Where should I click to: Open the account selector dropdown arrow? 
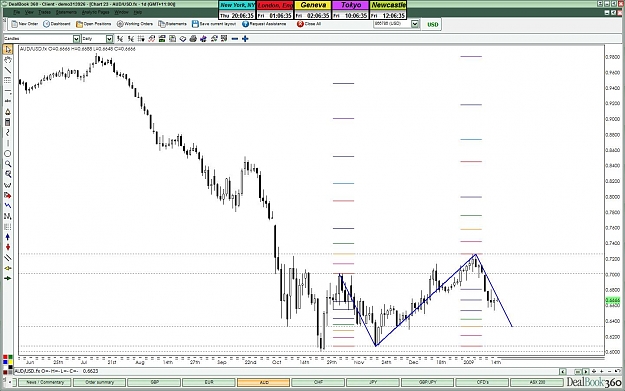tap(415, 24)
